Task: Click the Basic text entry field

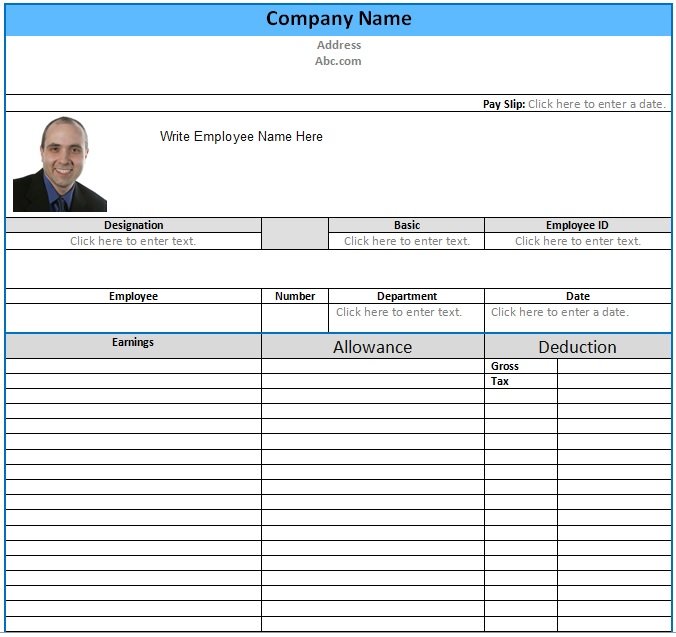Action: pyautogui.click(x=407, y=241)
